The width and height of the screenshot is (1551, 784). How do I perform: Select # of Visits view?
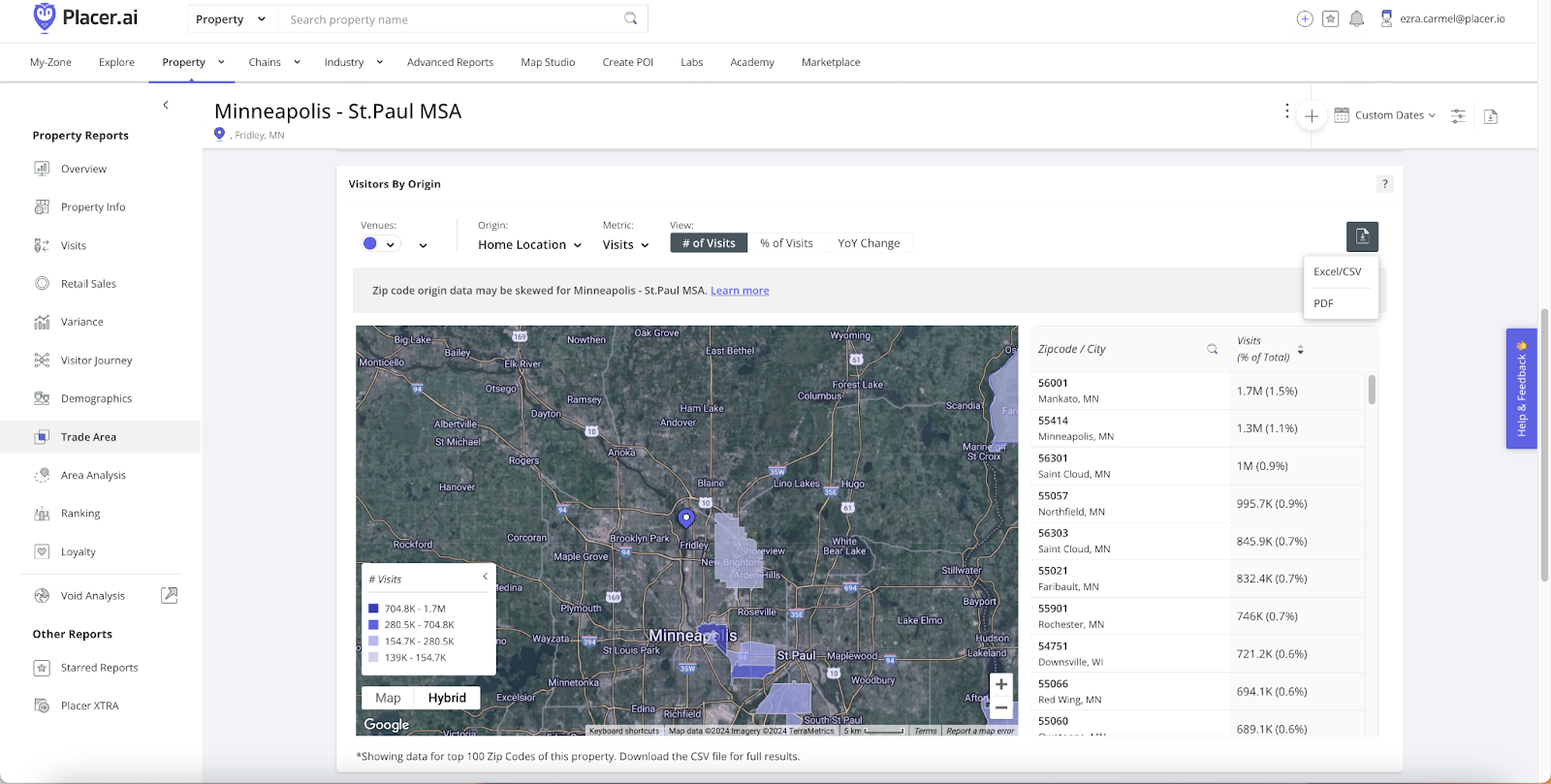point(709,243)
